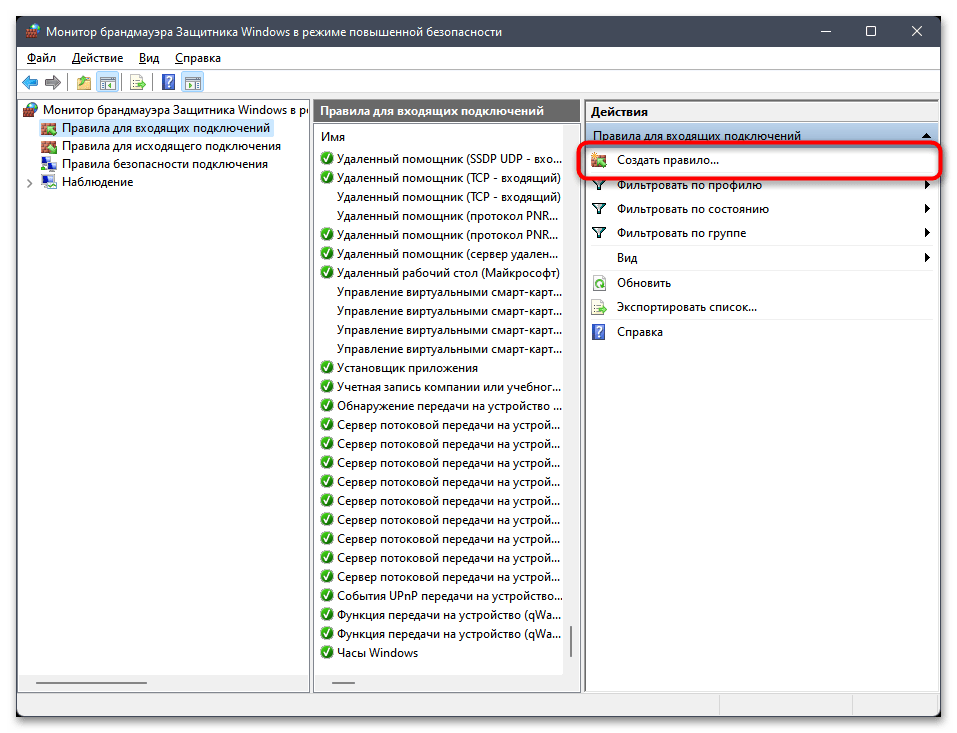Toggle the Action pane toolbar icon
Viewport: 957px width, 733px height.
tap(192, 83)
